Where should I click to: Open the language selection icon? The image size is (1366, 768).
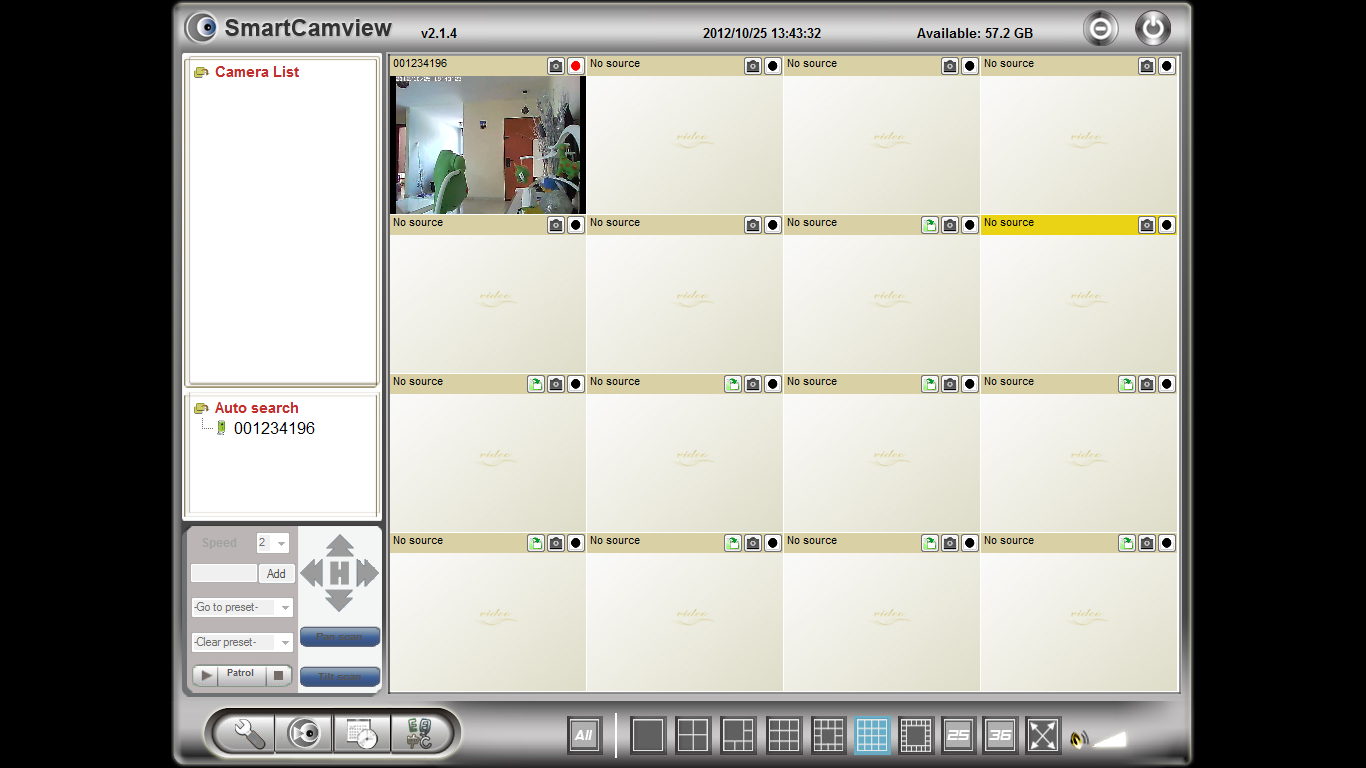[419, 735]
